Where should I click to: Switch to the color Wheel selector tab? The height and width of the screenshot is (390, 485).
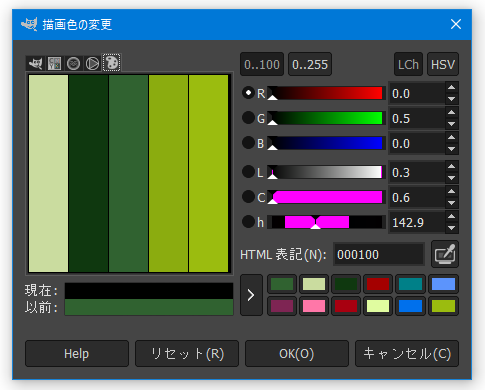point(92,63)
